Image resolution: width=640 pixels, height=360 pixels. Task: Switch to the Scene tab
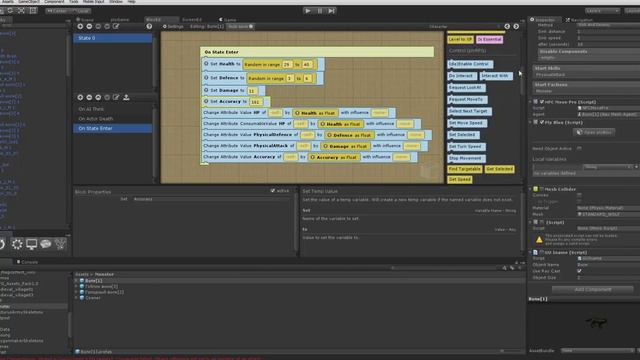tap(85, 20)
